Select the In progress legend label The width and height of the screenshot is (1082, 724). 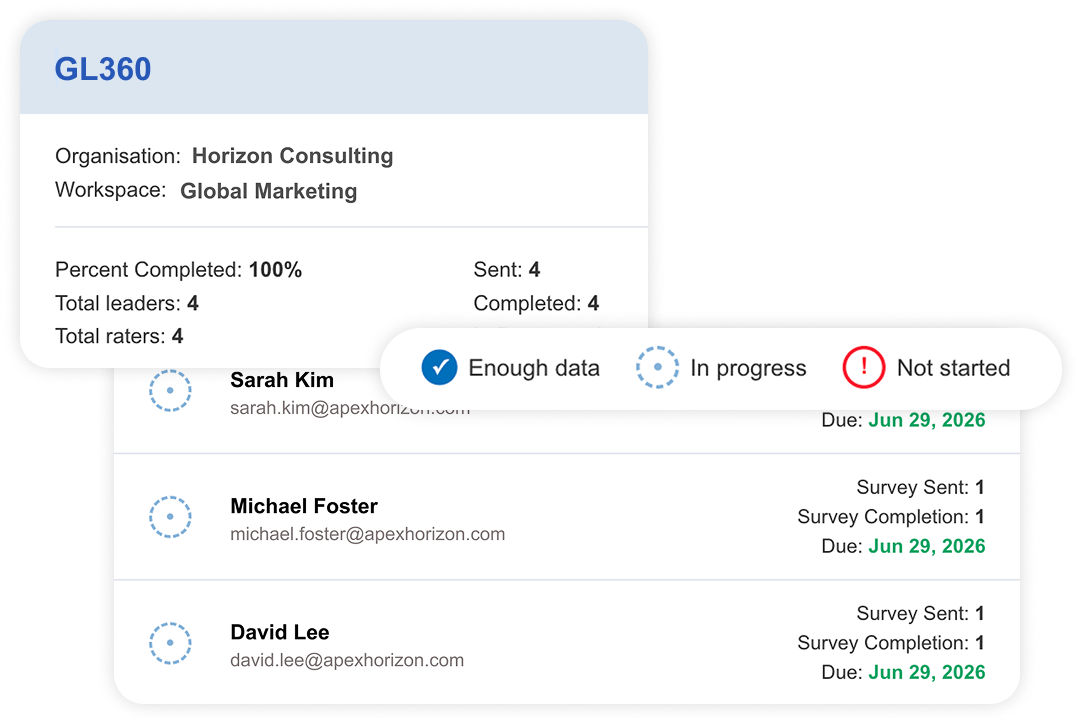click(x=748, y=368)
